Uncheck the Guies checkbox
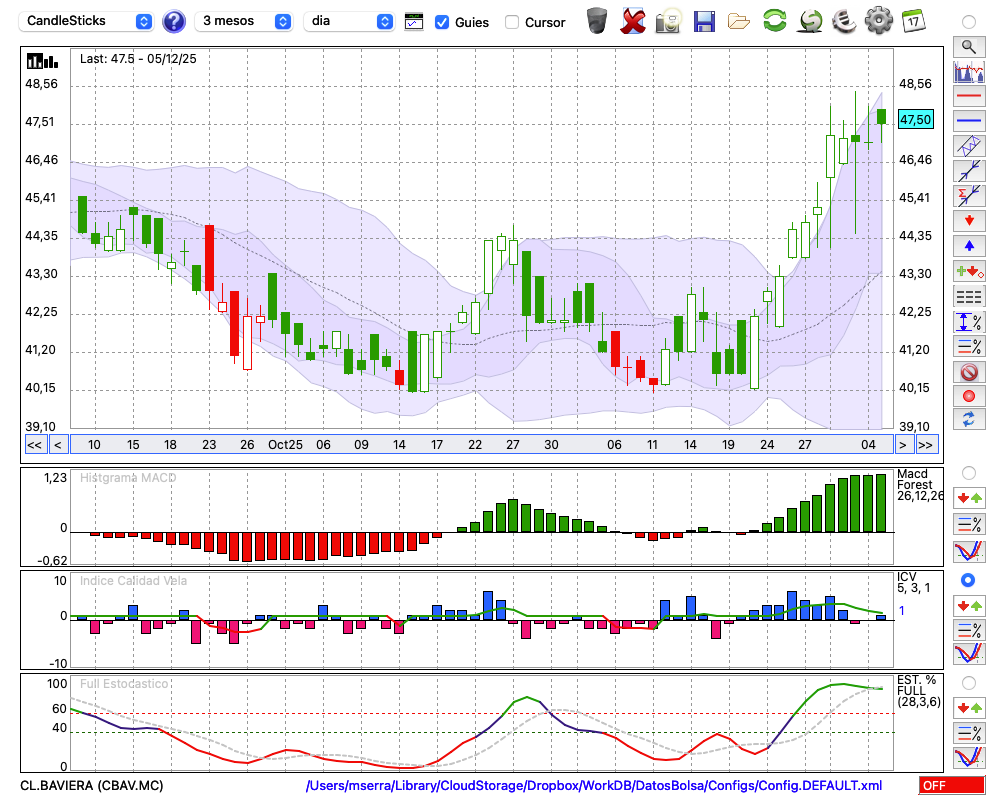 pyautogui.click(x=442, y=22)
